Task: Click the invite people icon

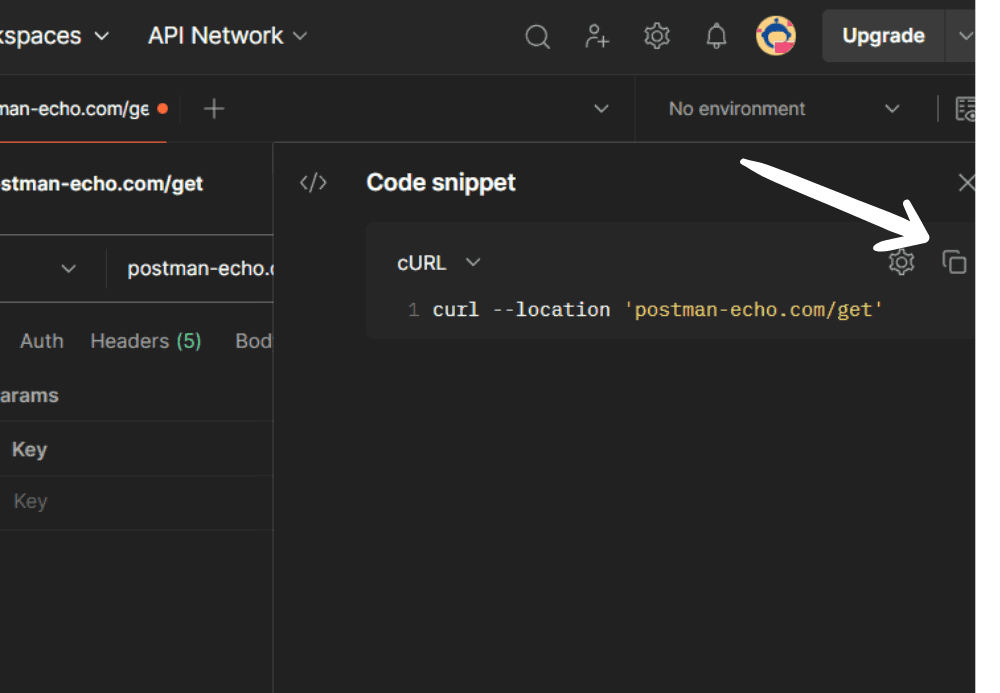Action: [596, 36]
